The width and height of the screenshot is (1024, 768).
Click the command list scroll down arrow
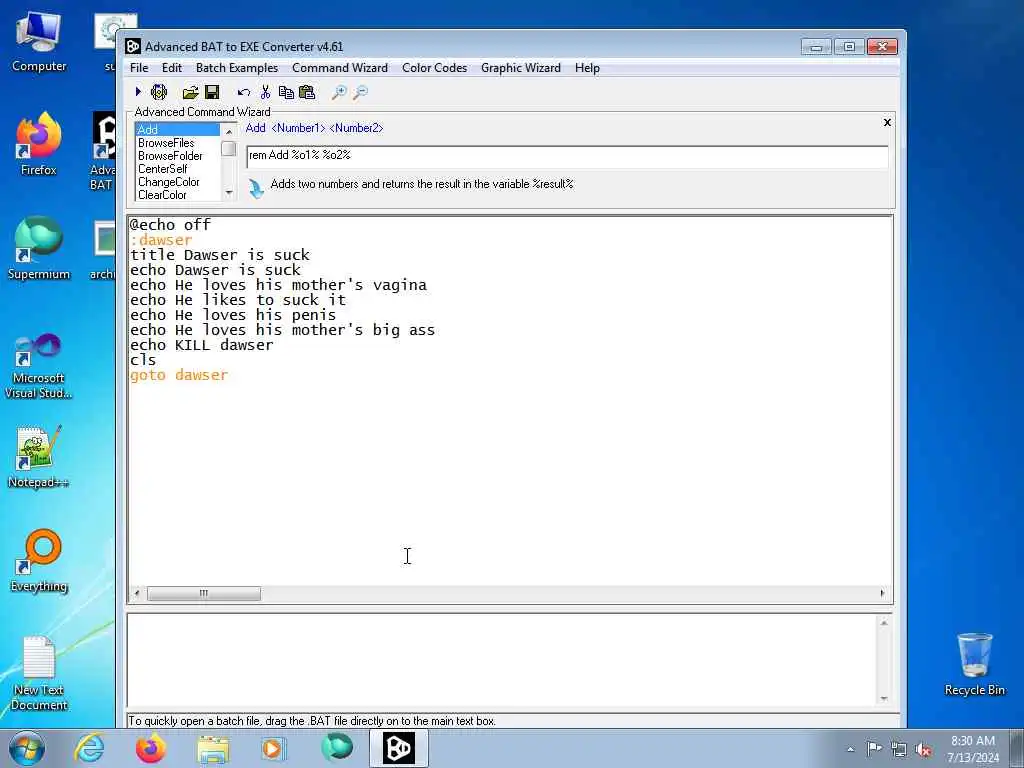click(229, 193)
